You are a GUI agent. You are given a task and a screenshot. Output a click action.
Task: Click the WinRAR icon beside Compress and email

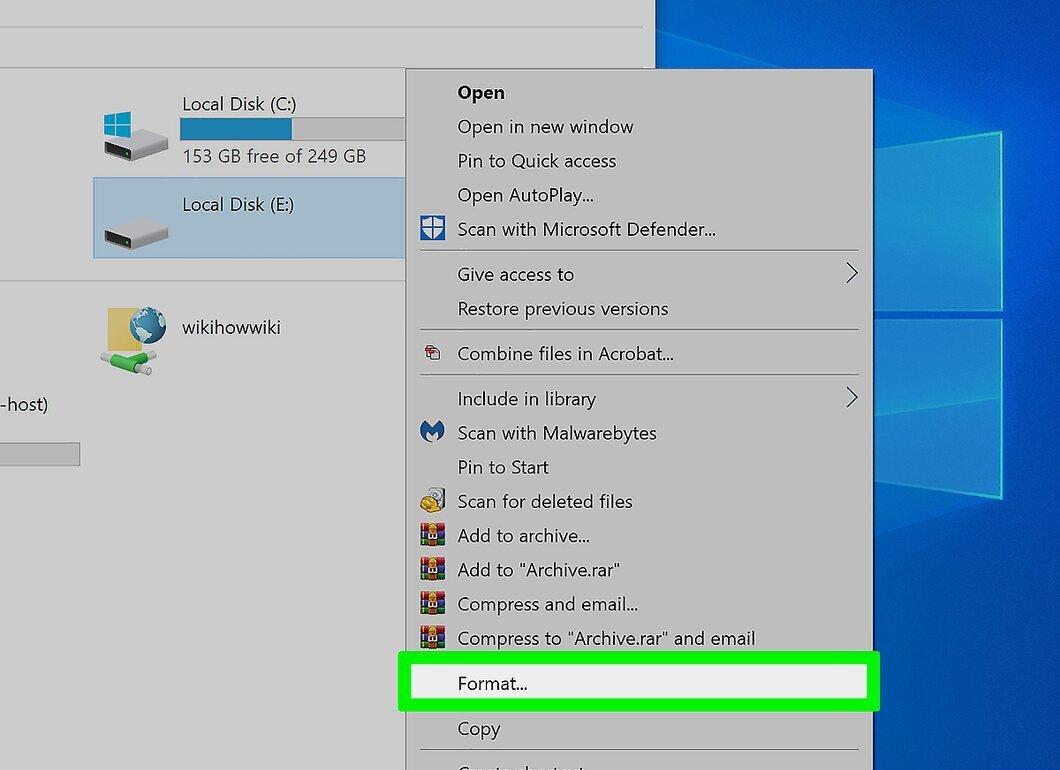click(433, 603)
